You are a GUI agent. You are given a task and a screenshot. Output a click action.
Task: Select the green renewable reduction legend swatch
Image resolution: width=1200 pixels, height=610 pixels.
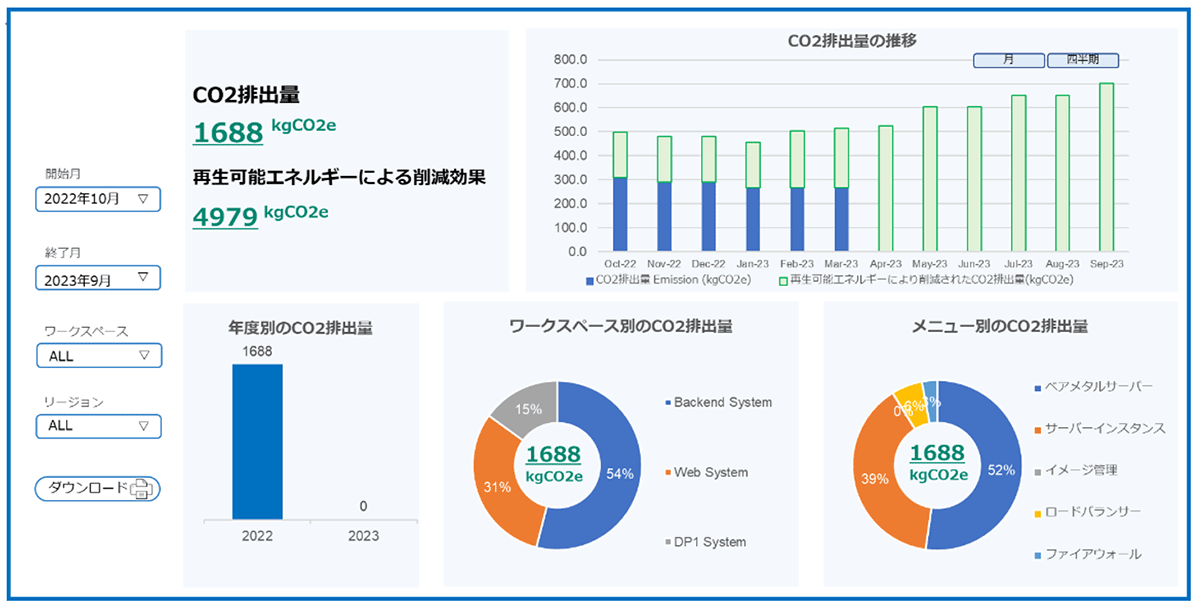[783, 281]
